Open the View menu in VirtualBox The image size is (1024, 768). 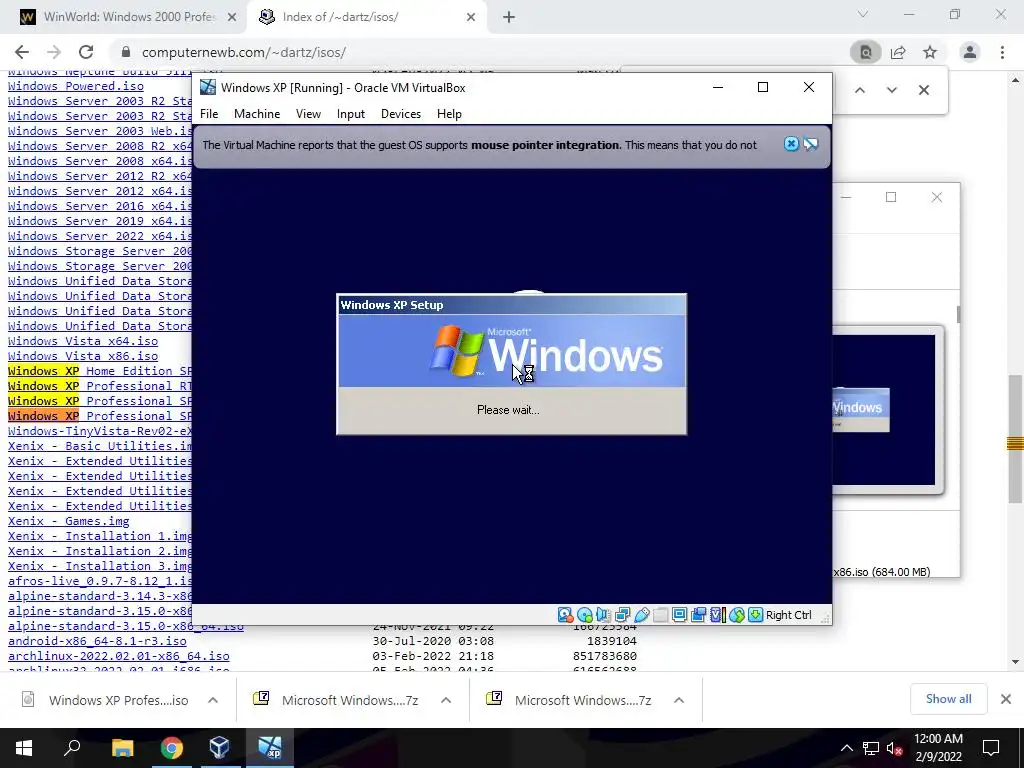coord(308,114)
